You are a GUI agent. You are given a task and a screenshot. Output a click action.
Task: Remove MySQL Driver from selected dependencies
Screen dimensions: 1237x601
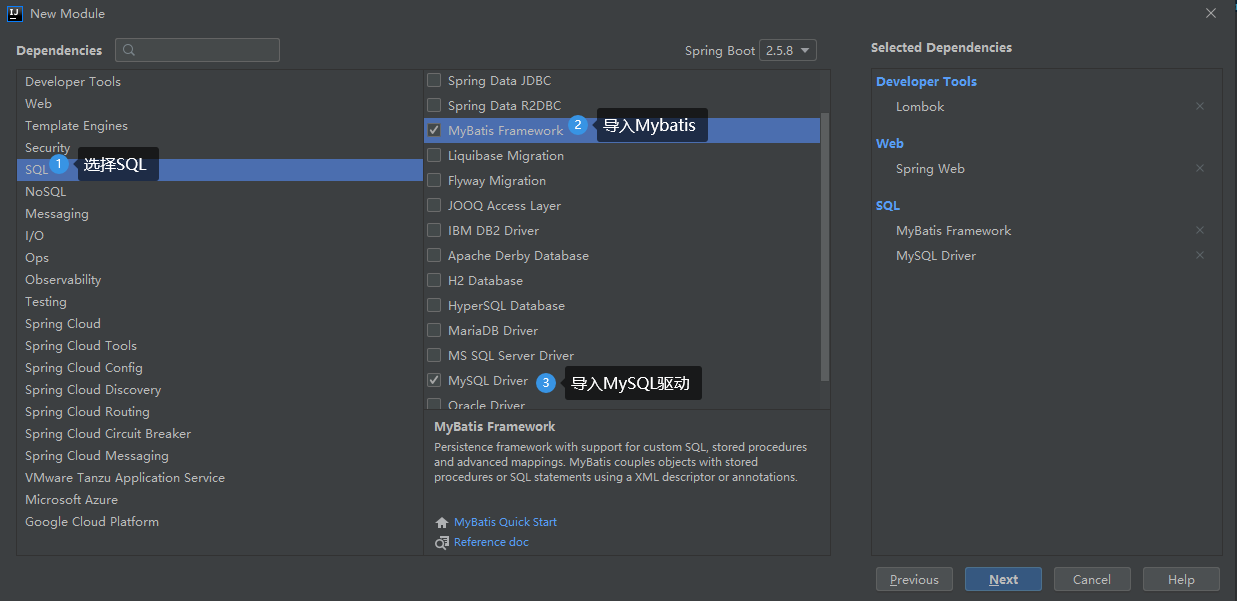coord(1200,255)
